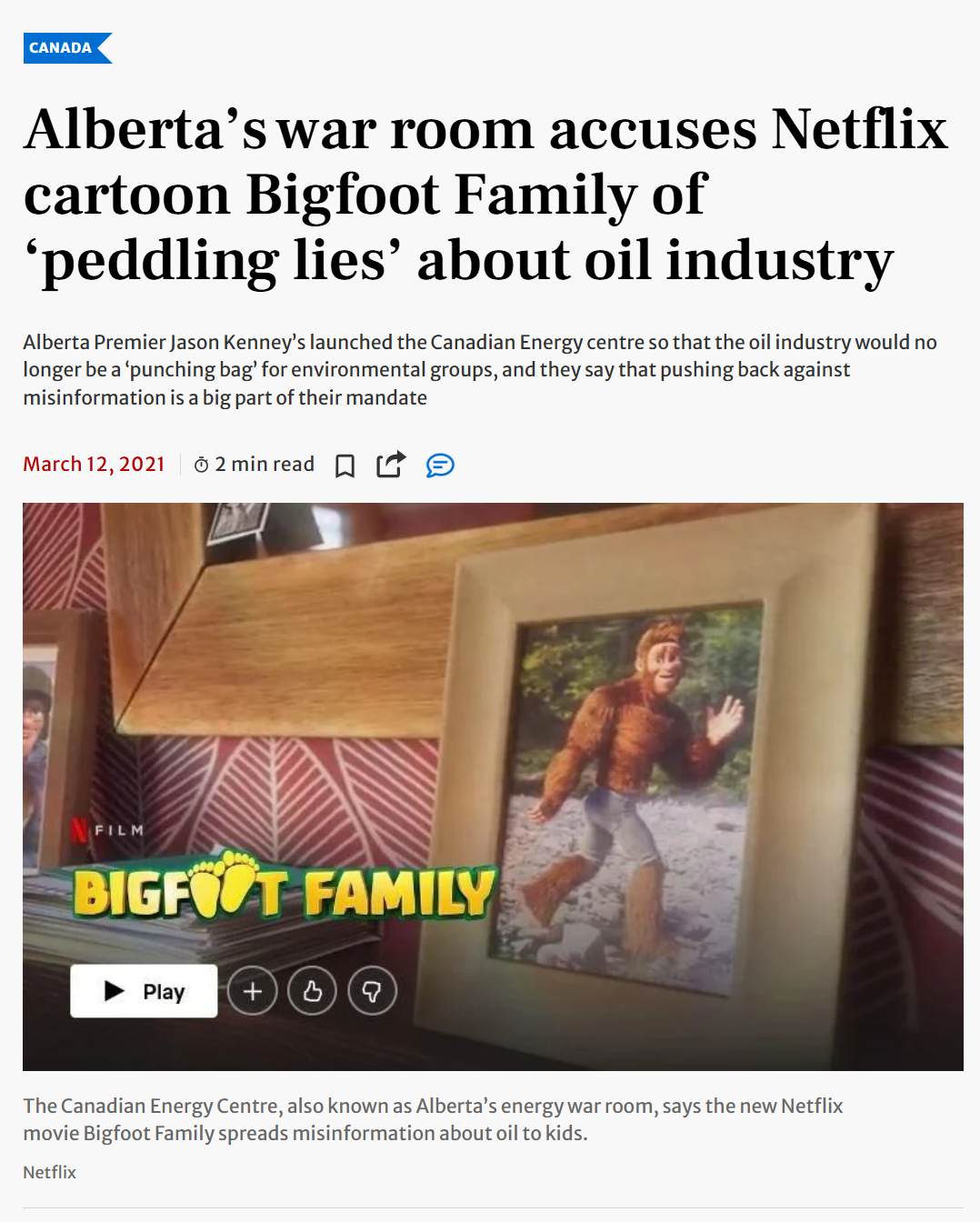Bookmark this article with the save icon
The height and width of the screenshot is (1222, 980).
pos(345,466)
